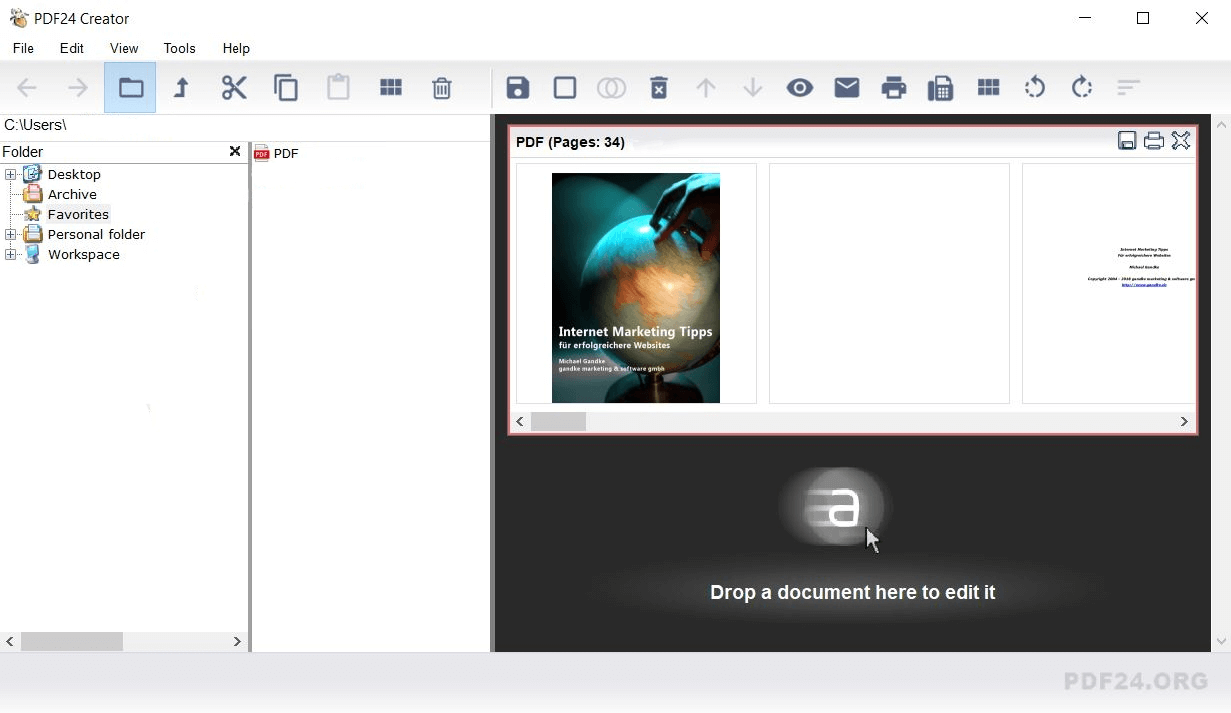Select the Internet Marketing Tipps cover thumbnail

click(x=636, y=288)
